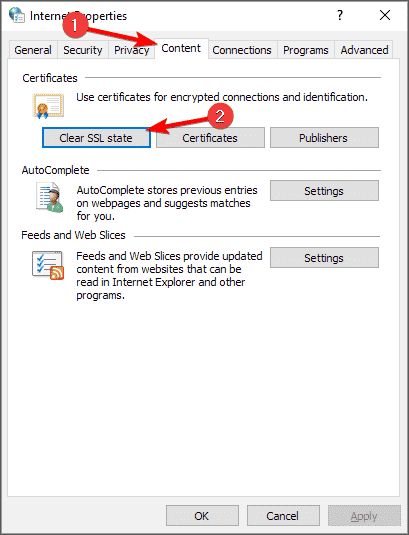Click the AutoComplete person document icon

(50, 197)
